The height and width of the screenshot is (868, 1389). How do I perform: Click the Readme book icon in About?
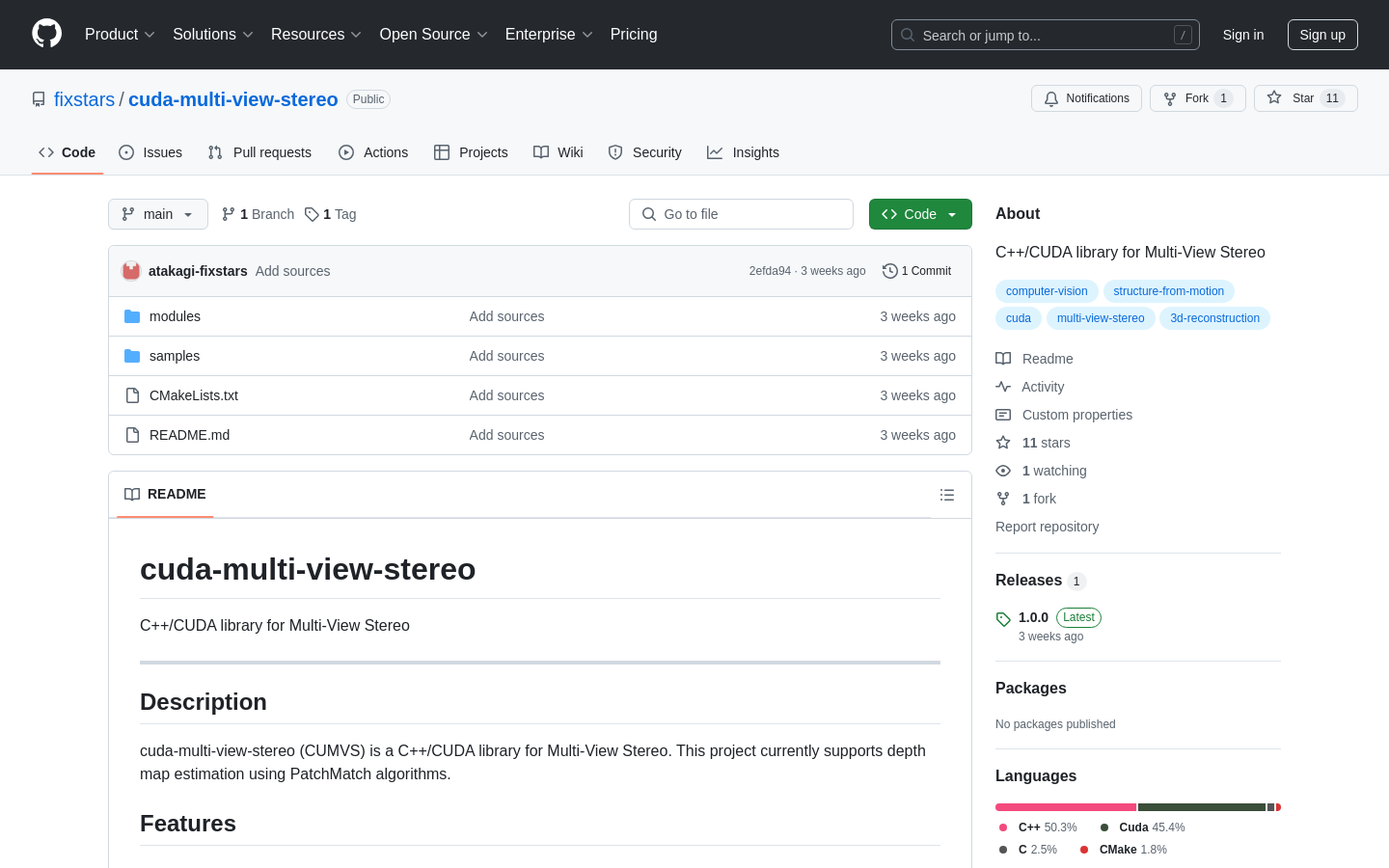pyautogui.click(x=1003, y=359)
